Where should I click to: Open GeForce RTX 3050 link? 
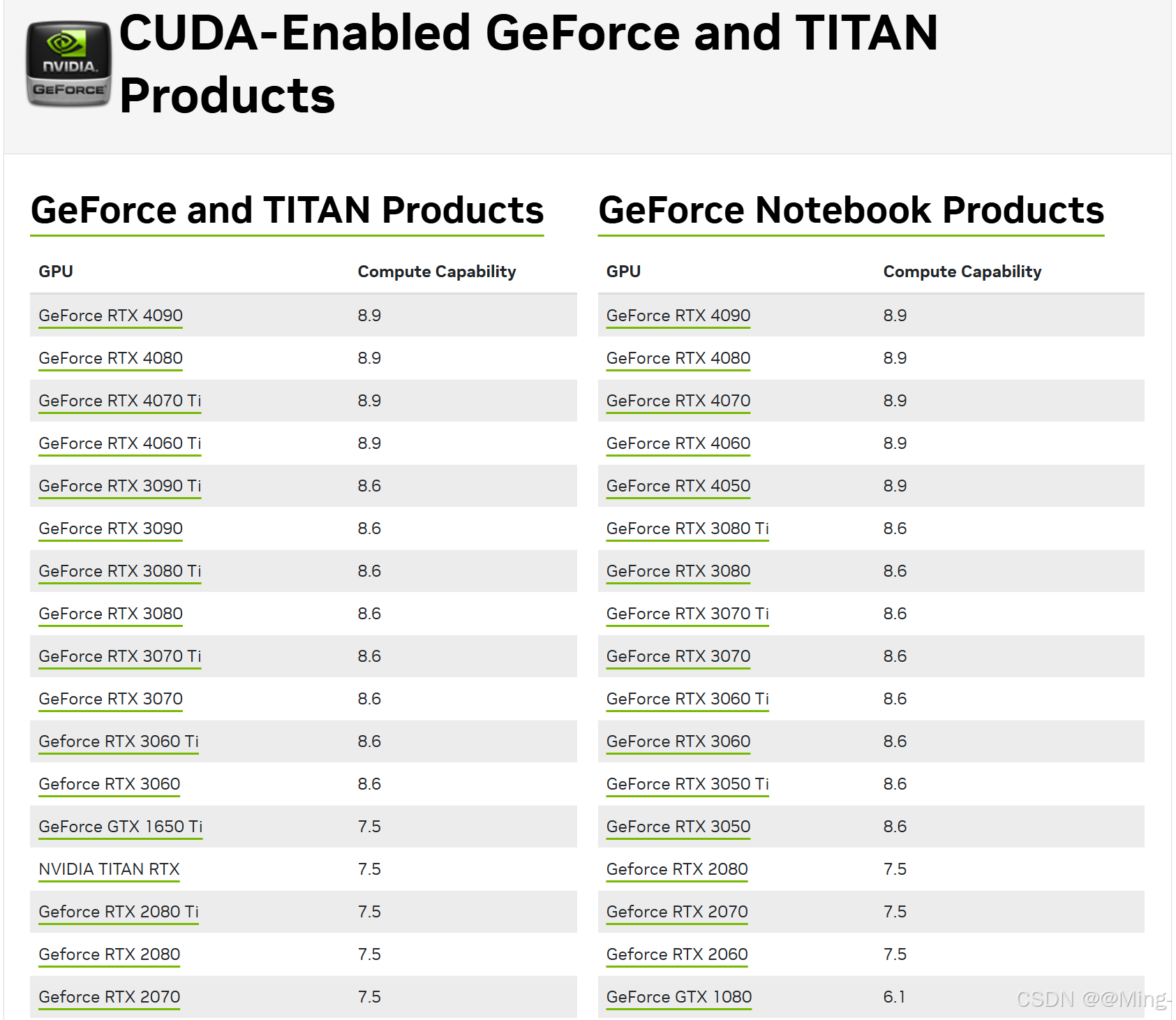[678, 827]
